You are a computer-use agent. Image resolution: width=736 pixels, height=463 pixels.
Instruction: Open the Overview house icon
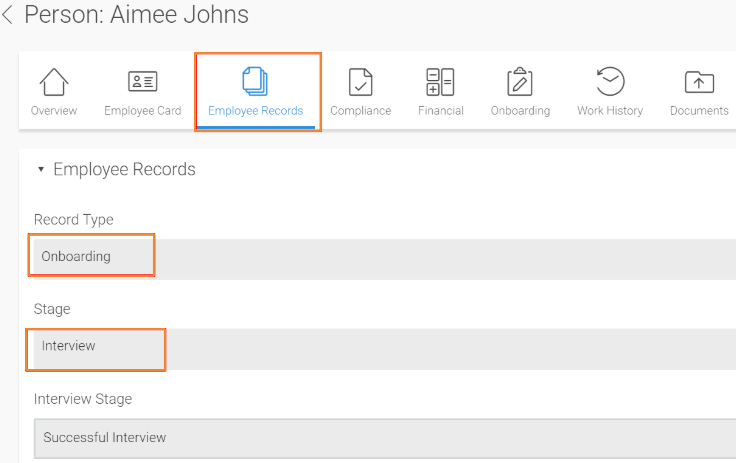[x=54, y=82]
